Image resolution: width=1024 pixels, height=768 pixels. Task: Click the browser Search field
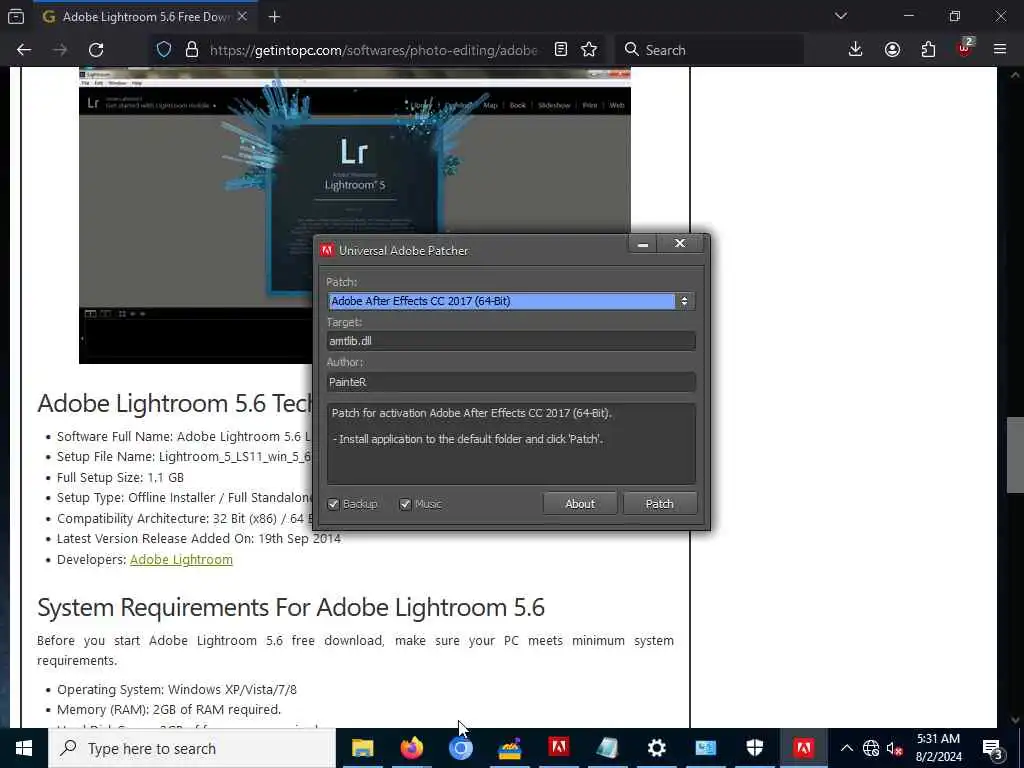709,50
